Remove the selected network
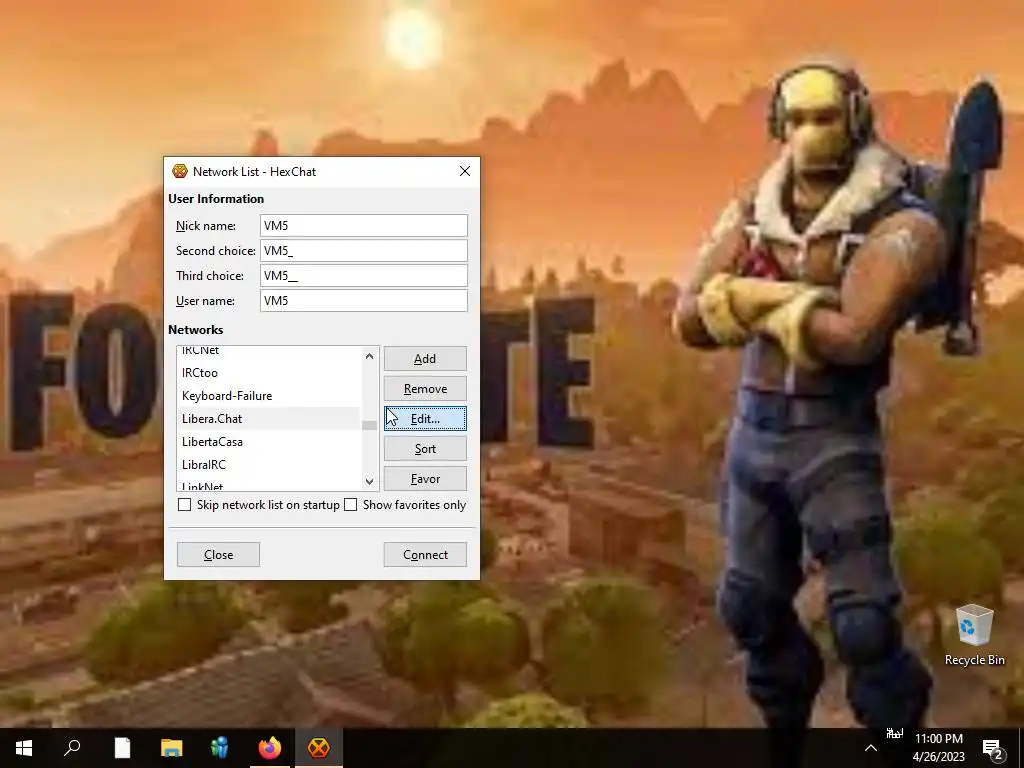1024x768 pixels. click(x=425, y=389)
